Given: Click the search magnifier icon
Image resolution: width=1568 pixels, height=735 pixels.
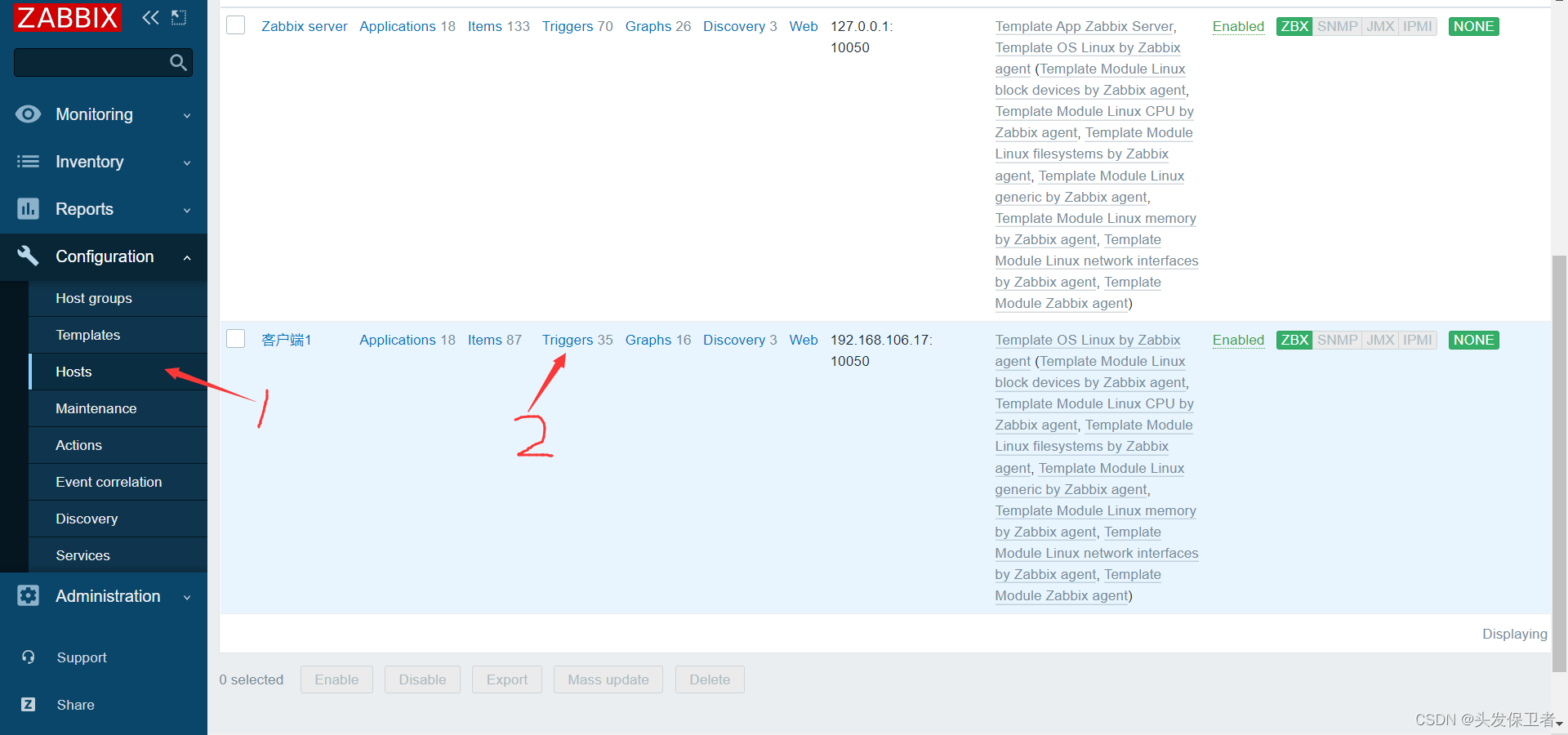Looking at the screenshot, I should (178, 62).
